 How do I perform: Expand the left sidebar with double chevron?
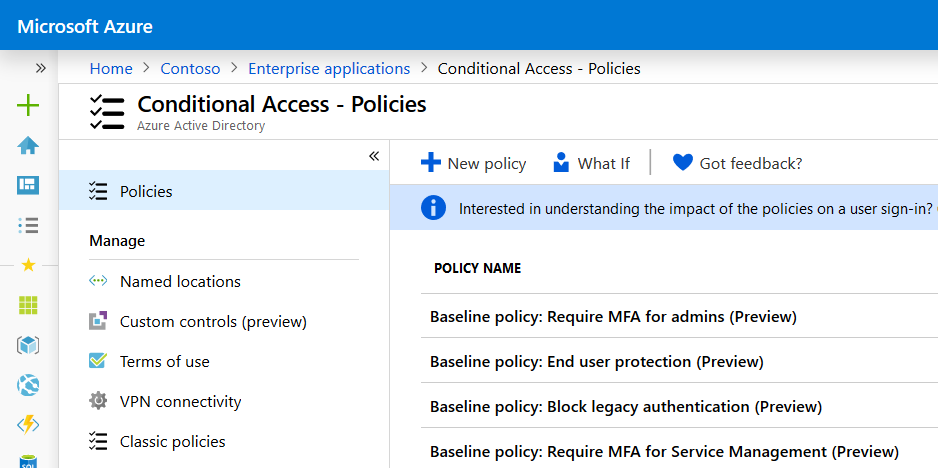click(41, 68)
